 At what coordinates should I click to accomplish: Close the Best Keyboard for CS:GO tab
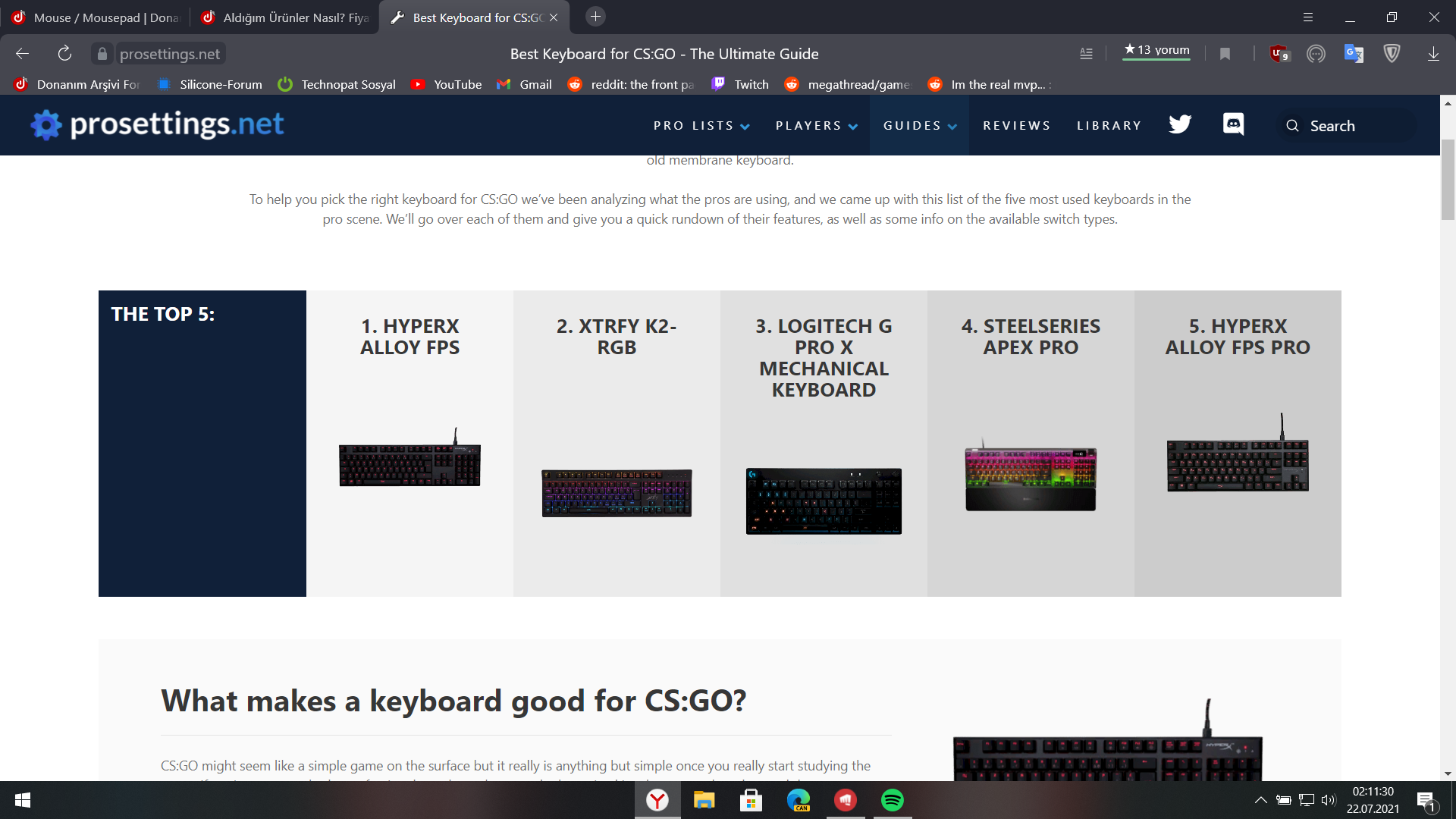[x=554, y=17]
